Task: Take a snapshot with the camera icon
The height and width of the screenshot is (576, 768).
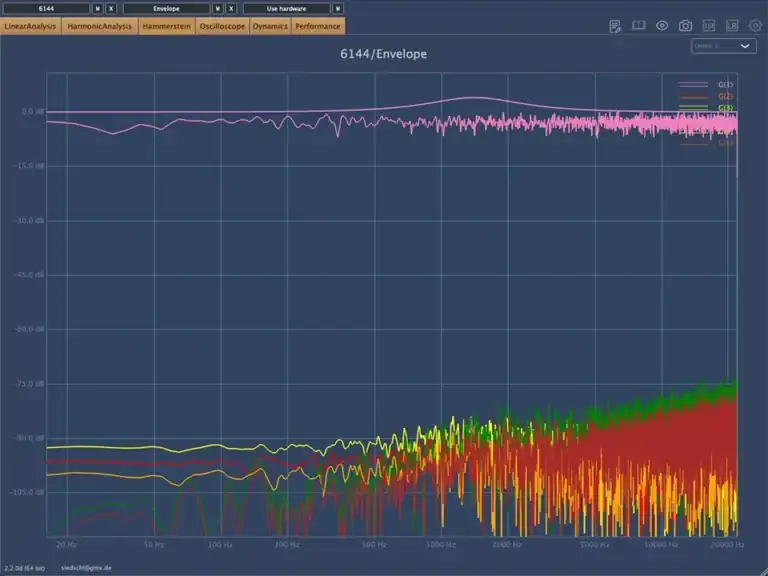Action: tap(685, 26)
